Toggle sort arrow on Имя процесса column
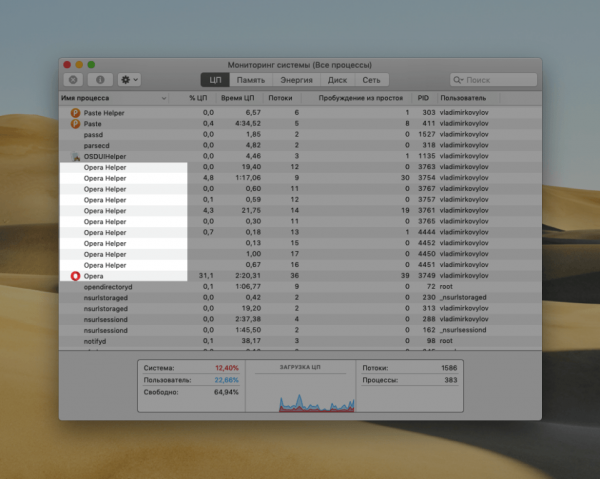The height and width of the screenshot is (479, 600). 164,98
